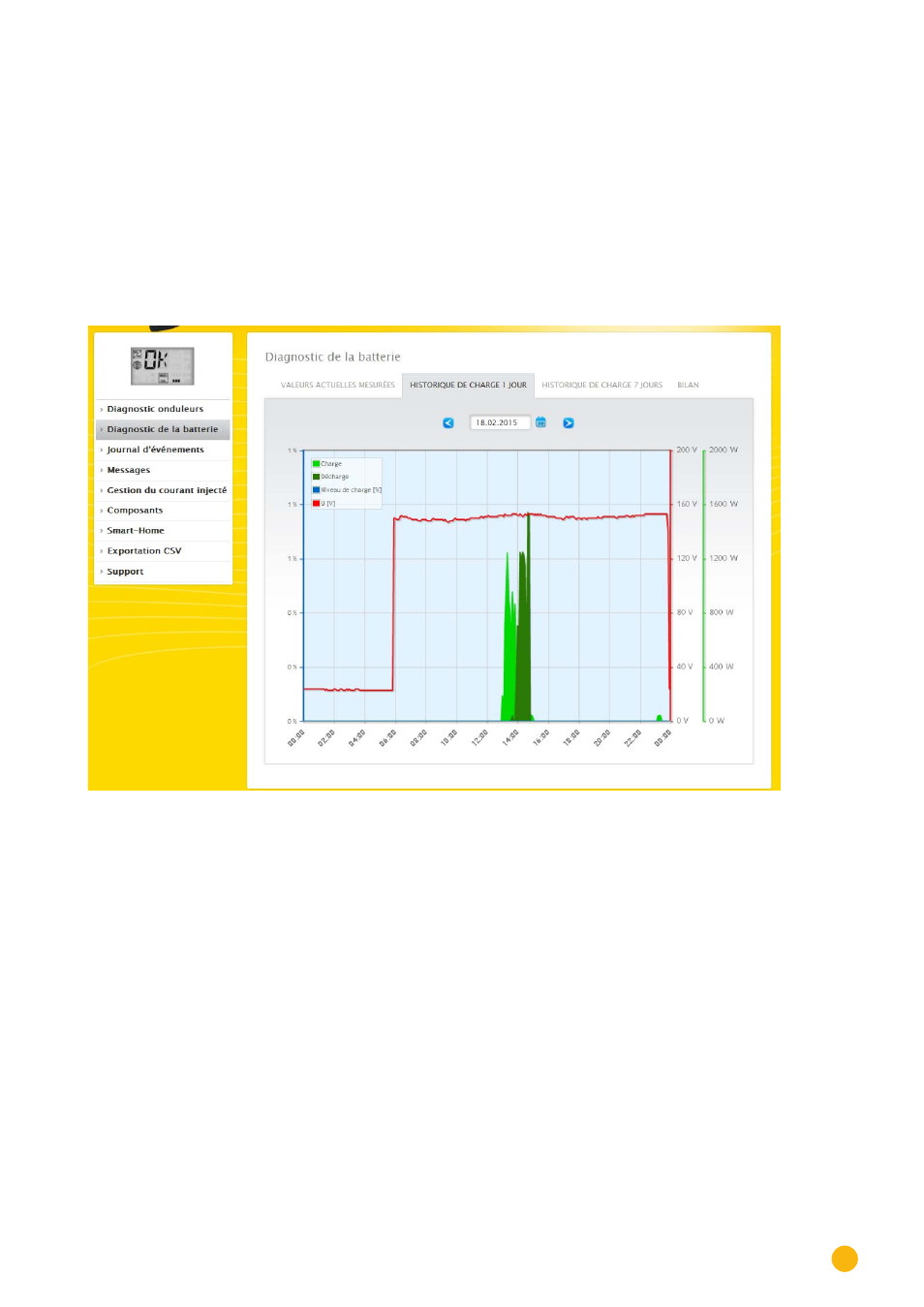Open Support in the sidebar
924x1307 pixels.
coord(163,572)
